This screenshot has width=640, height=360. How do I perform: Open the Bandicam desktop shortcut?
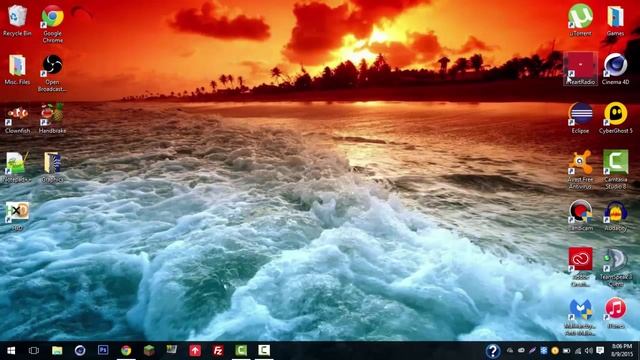[x=580, y=215]
